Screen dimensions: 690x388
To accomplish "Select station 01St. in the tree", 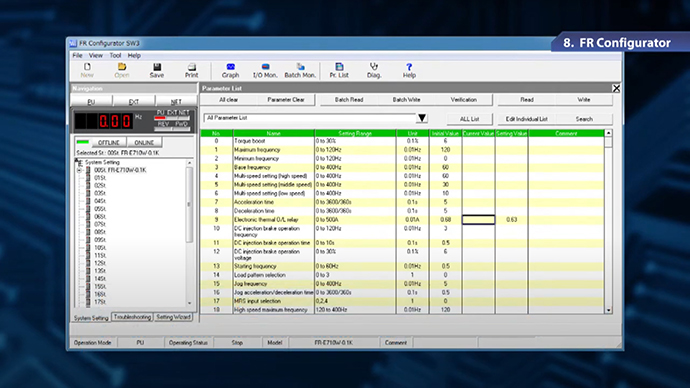I will pos(100,178).
